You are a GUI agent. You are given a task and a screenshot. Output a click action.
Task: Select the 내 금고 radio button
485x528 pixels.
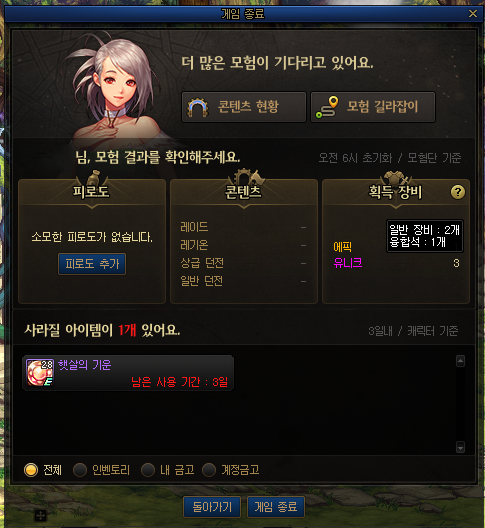[148, 470]
